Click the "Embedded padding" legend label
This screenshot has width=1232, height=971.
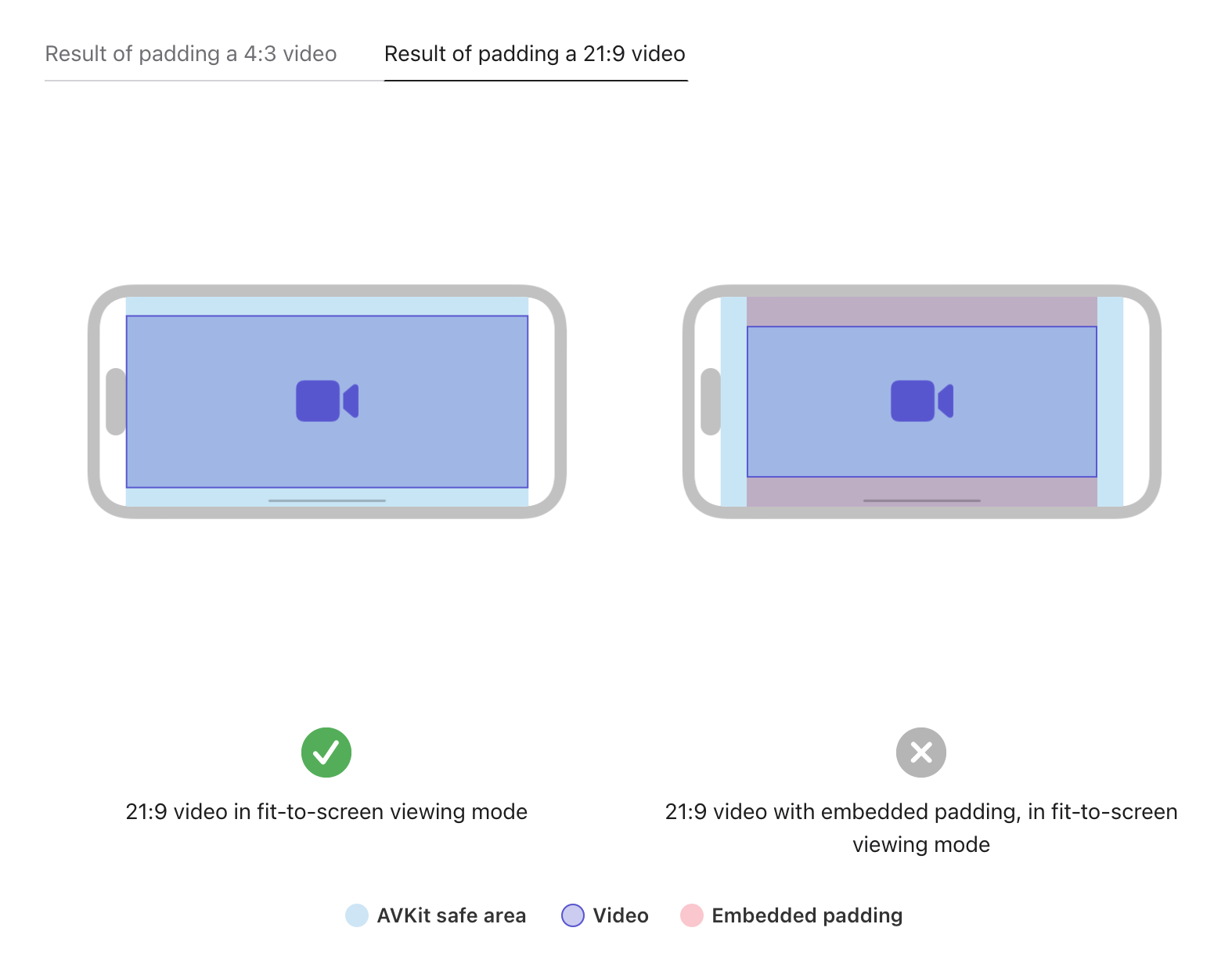click(807, 915)
